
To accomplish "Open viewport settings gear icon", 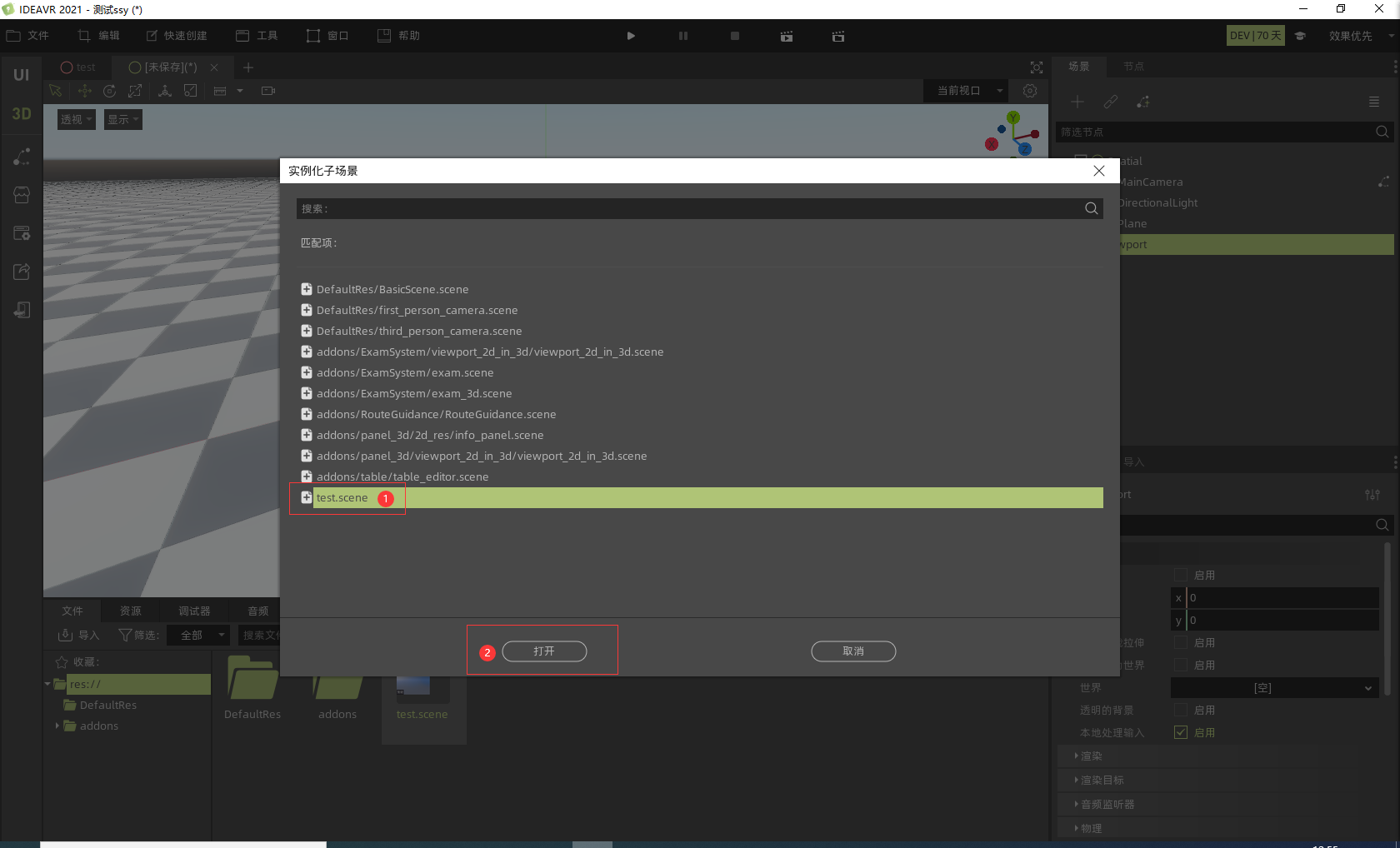I will coord(1030,91).
